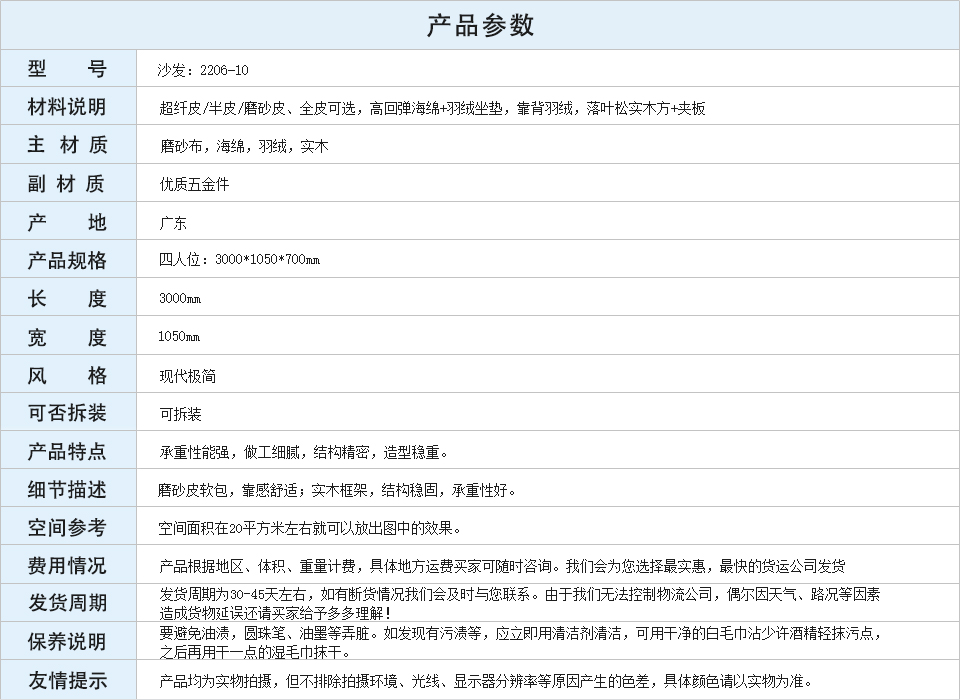This screenshot has height=700, width=960.
Task: Click the 产品特点 label cell
Action: 68,450
